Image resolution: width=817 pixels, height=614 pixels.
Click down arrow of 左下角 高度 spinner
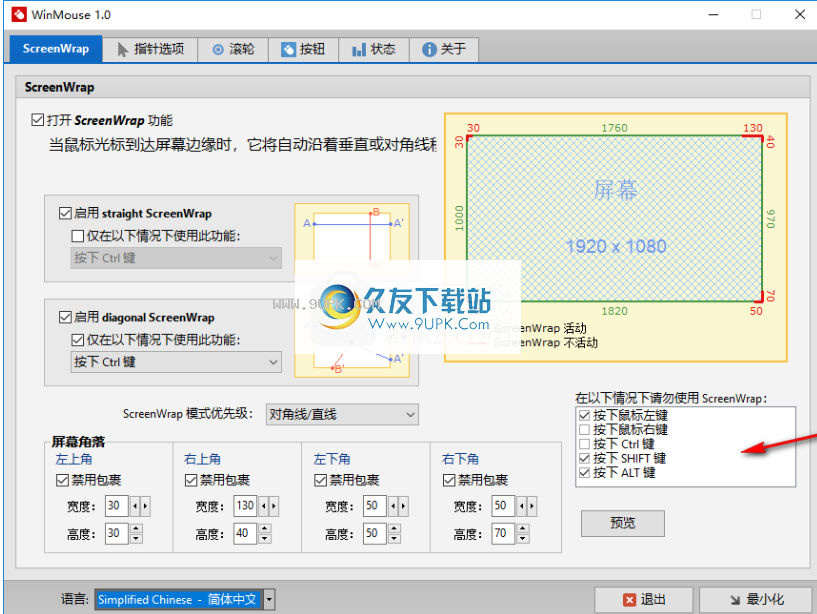tap(394, 538)
